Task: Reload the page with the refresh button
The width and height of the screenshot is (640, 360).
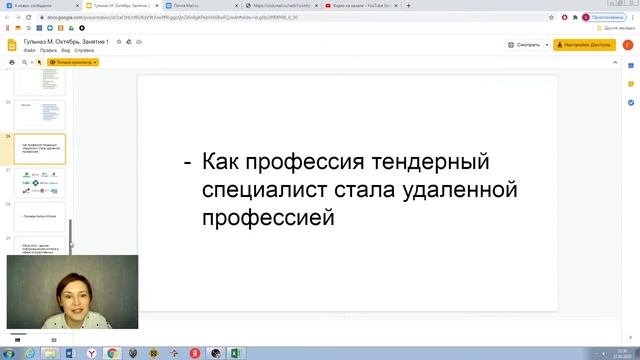Action: coord(29,17)
